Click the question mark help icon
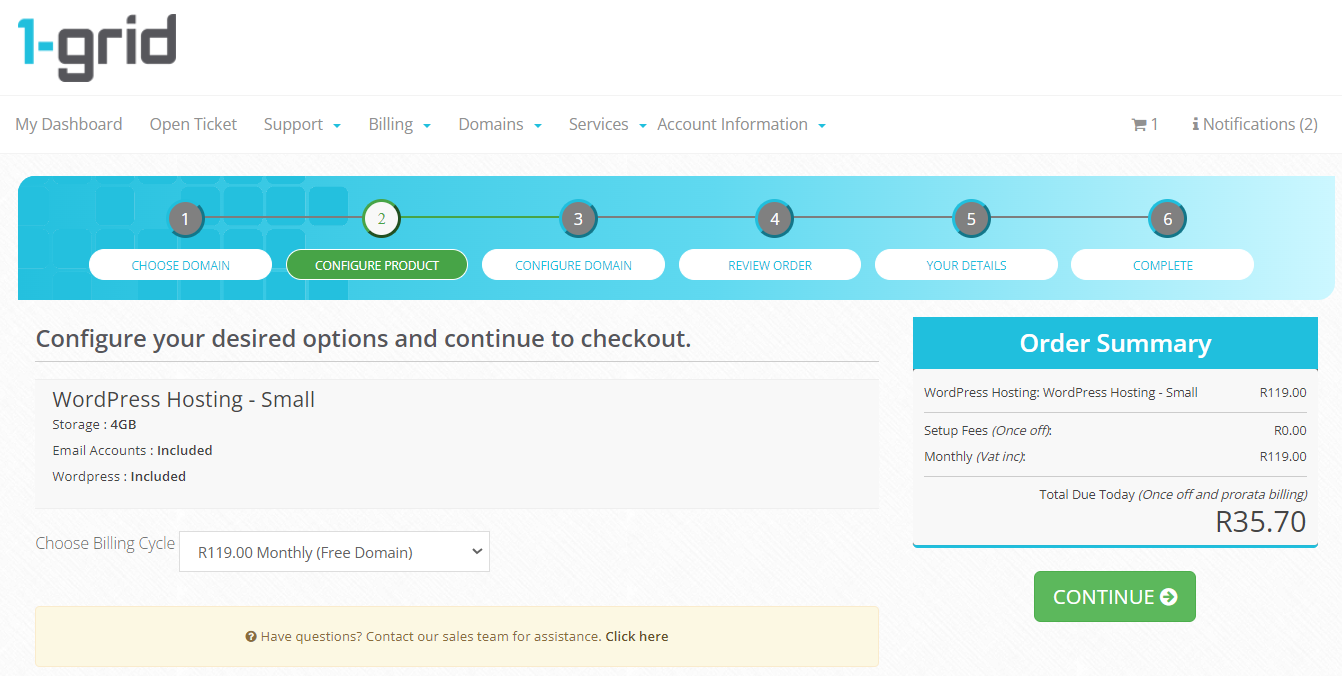The image size is (1342, 676). [251, 636]
